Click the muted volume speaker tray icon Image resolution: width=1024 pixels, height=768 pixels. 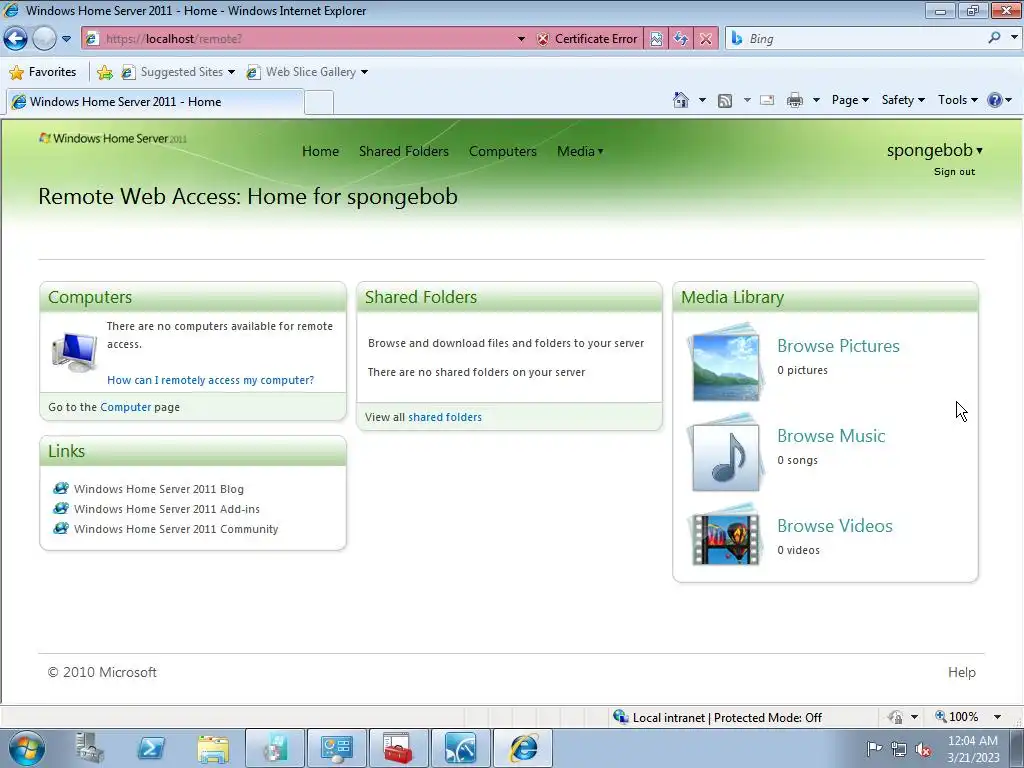923,748
